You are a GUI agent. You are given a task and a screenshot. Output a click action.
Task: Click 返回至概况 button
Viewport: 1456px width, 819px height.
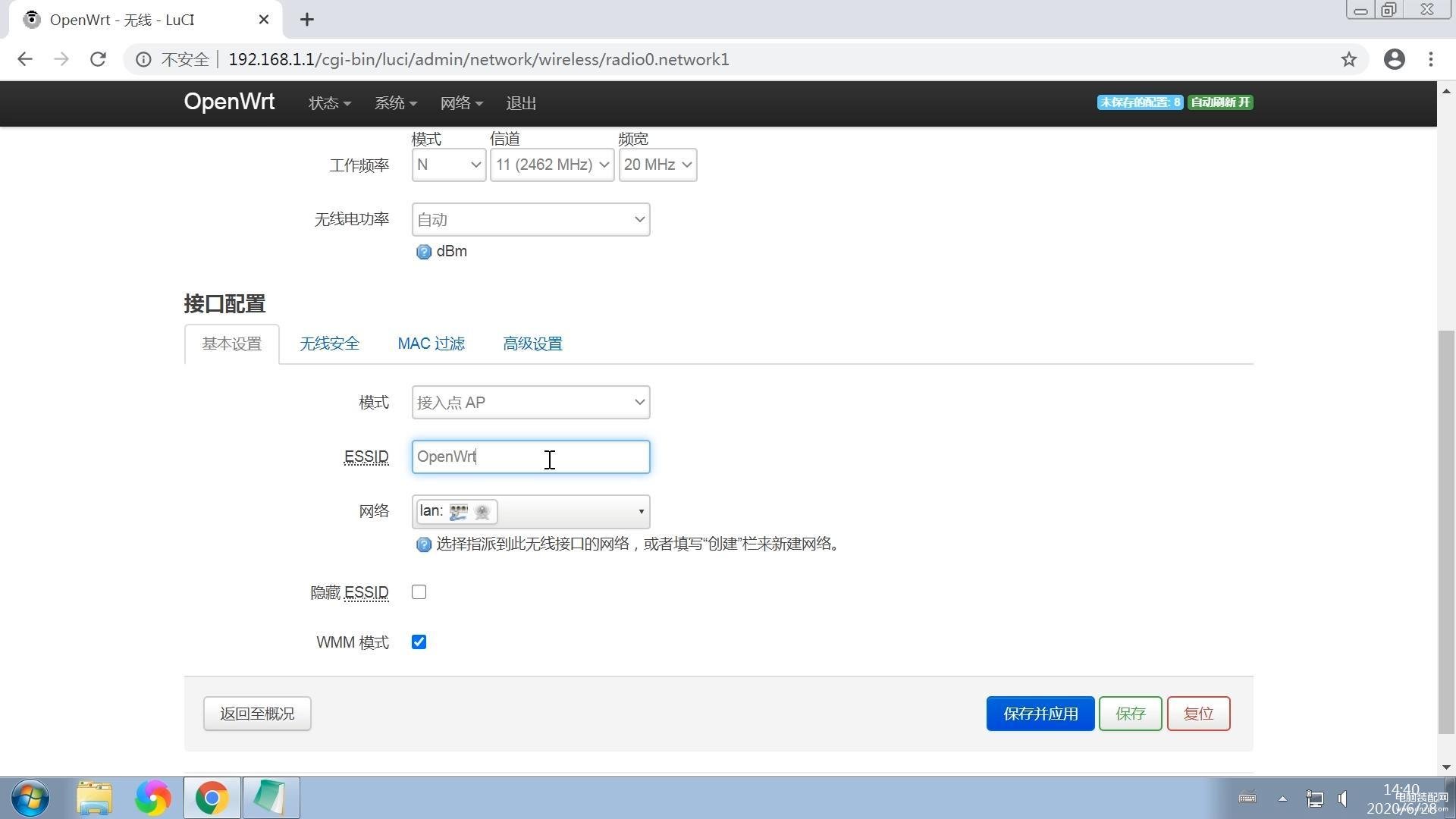pyautogui.click(x=257, y=714)
